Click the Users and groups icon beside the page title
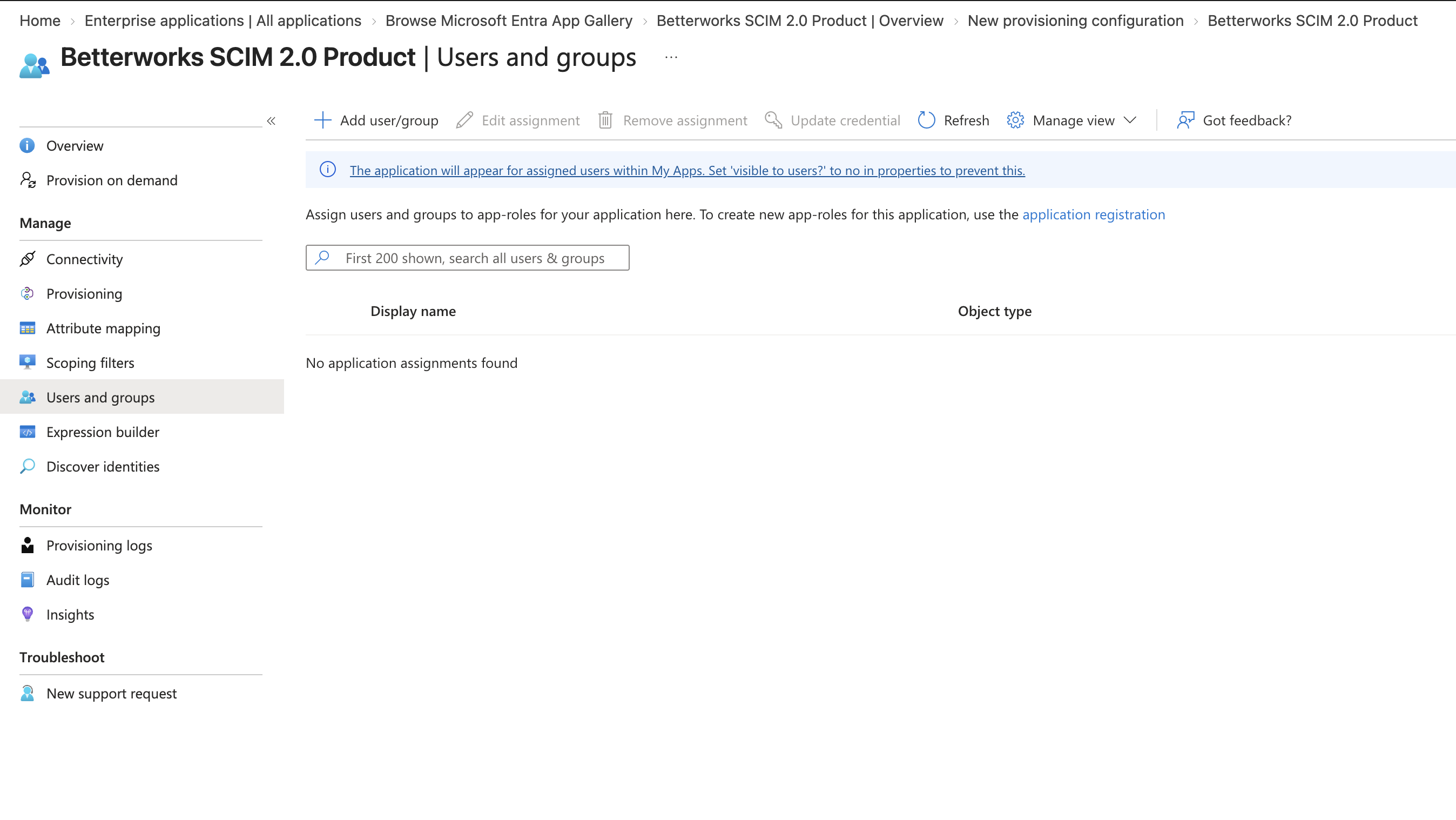The image size is (1456, 820). 35,65
